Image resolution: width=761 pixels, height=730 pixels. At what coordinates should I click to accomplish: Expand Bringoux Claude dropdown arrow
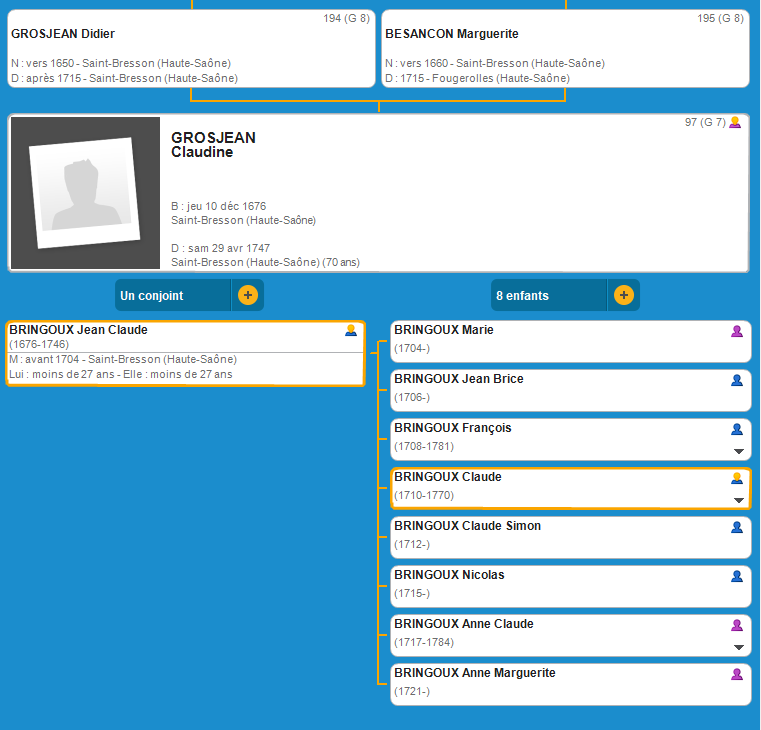739,500
